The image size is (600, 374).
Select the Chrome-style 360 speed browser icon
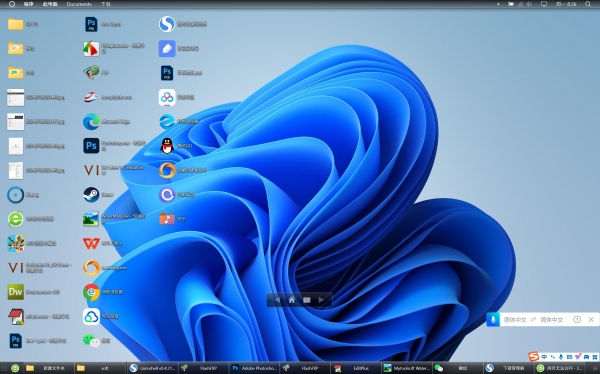tap(91, 292)
